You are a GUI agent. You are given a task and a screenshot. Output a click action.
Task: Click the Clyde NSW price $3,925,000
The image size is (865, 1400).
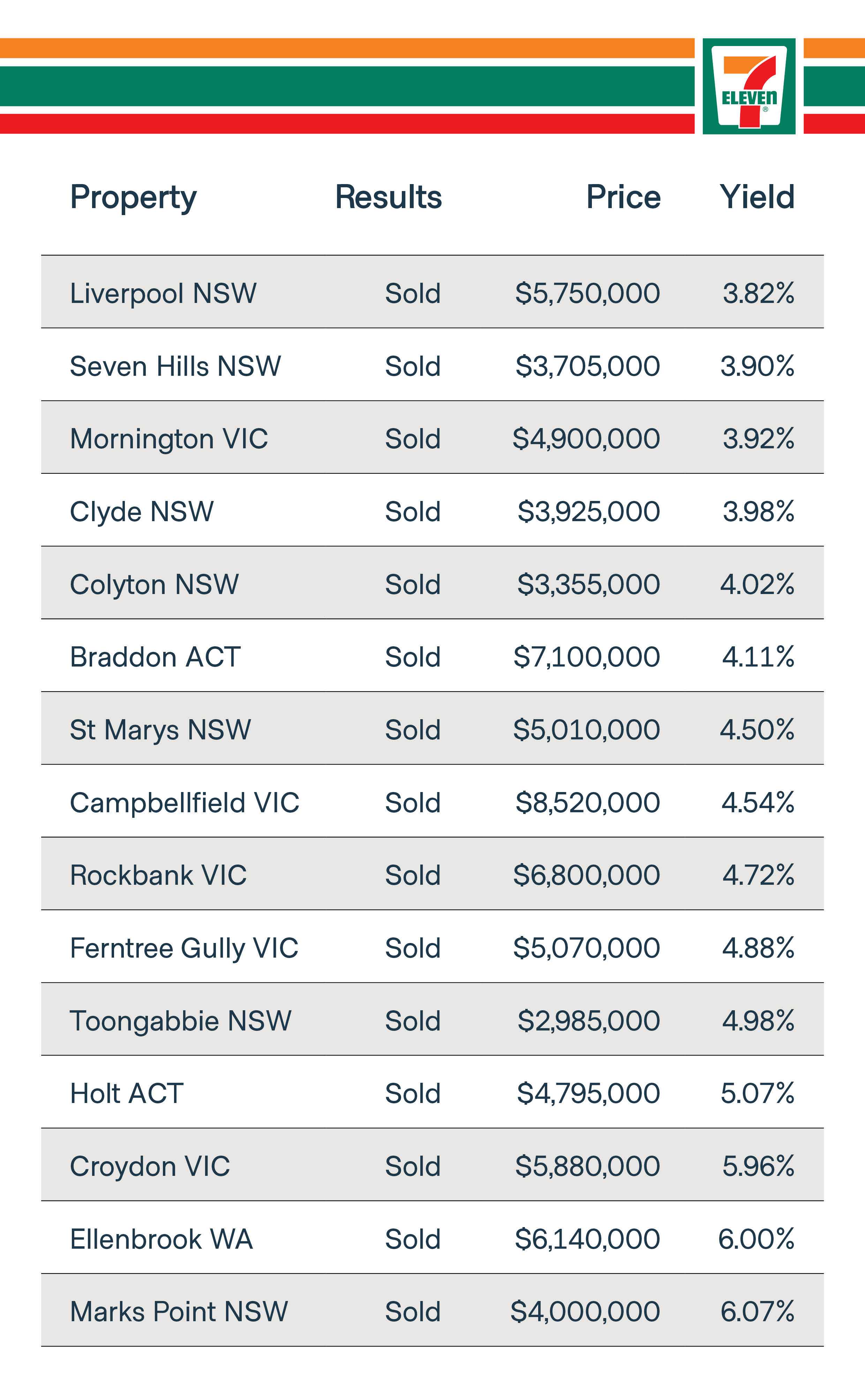coord(588,511)
